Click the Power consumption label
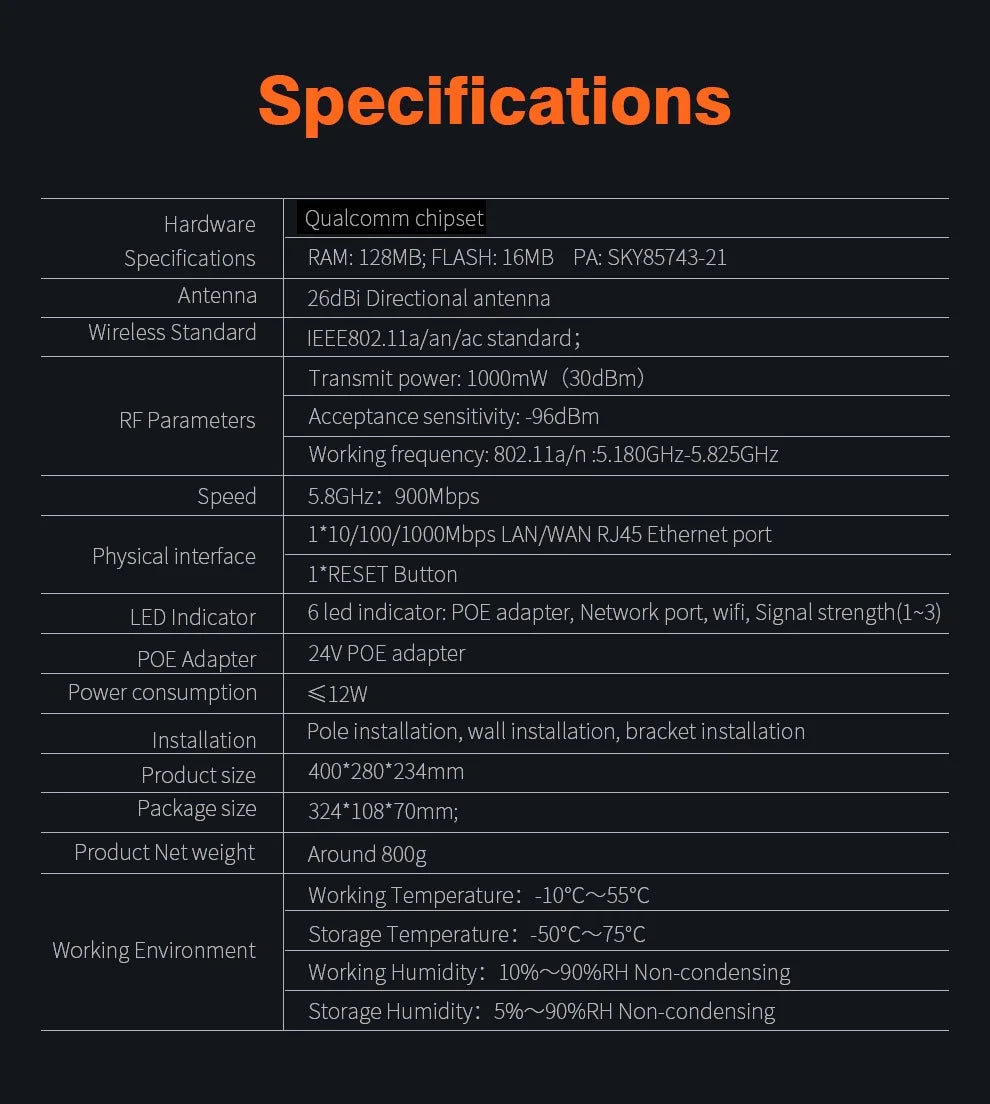Viewport: 990px width, 1104px height. [162, 692]
